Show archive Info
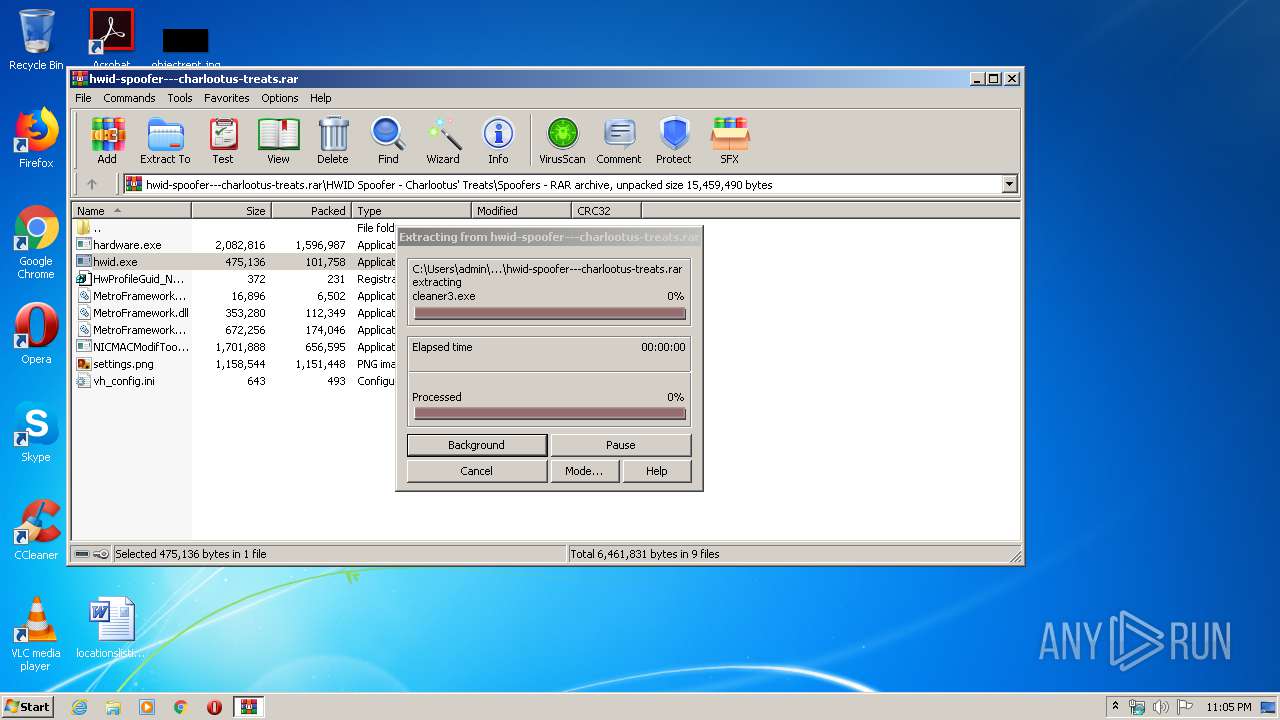 [x=498, y=140]
